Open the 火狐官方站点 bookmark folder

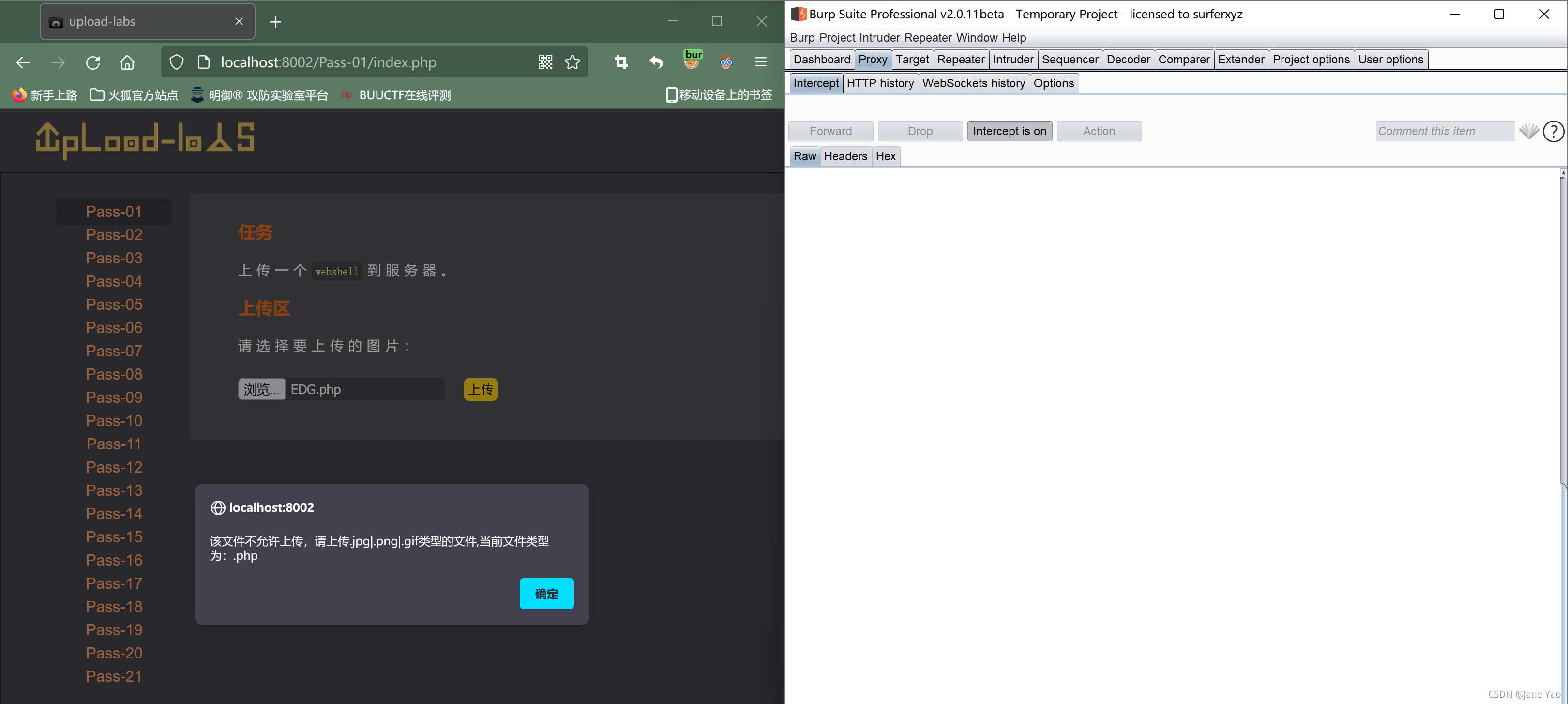click(x=134, y=95)
